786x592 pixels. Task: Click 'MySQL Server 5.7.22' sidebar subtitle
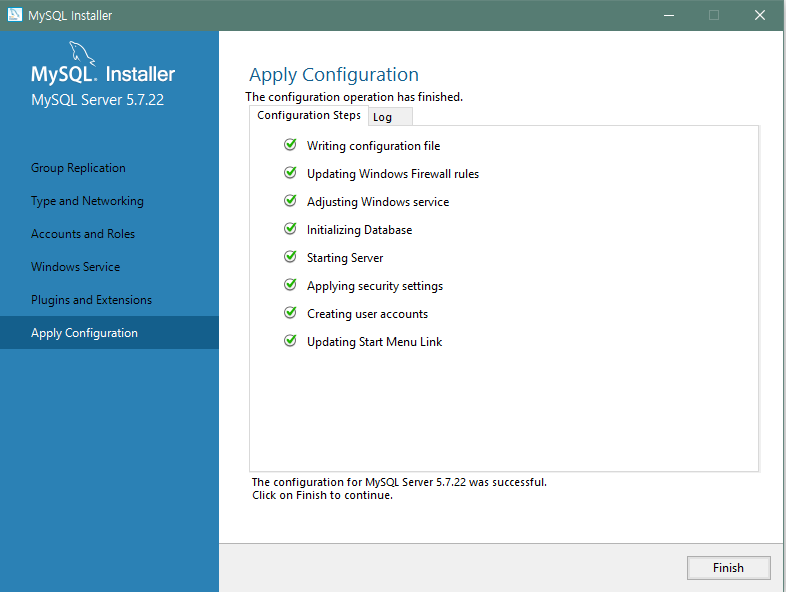[97, 100]
